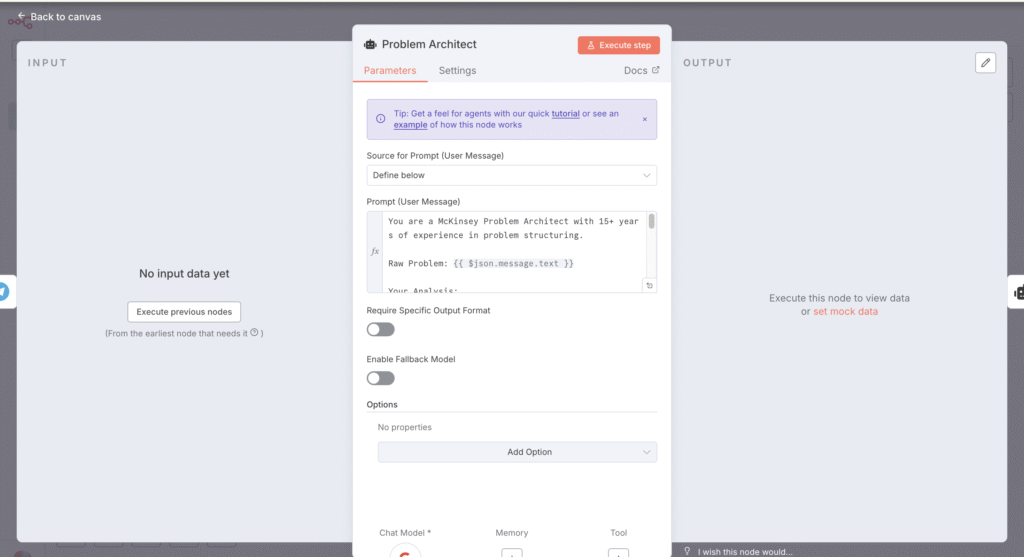Click the info icon in the tip banner
The width and height of the screenshot is (1024, 557).
click(380, 119)
